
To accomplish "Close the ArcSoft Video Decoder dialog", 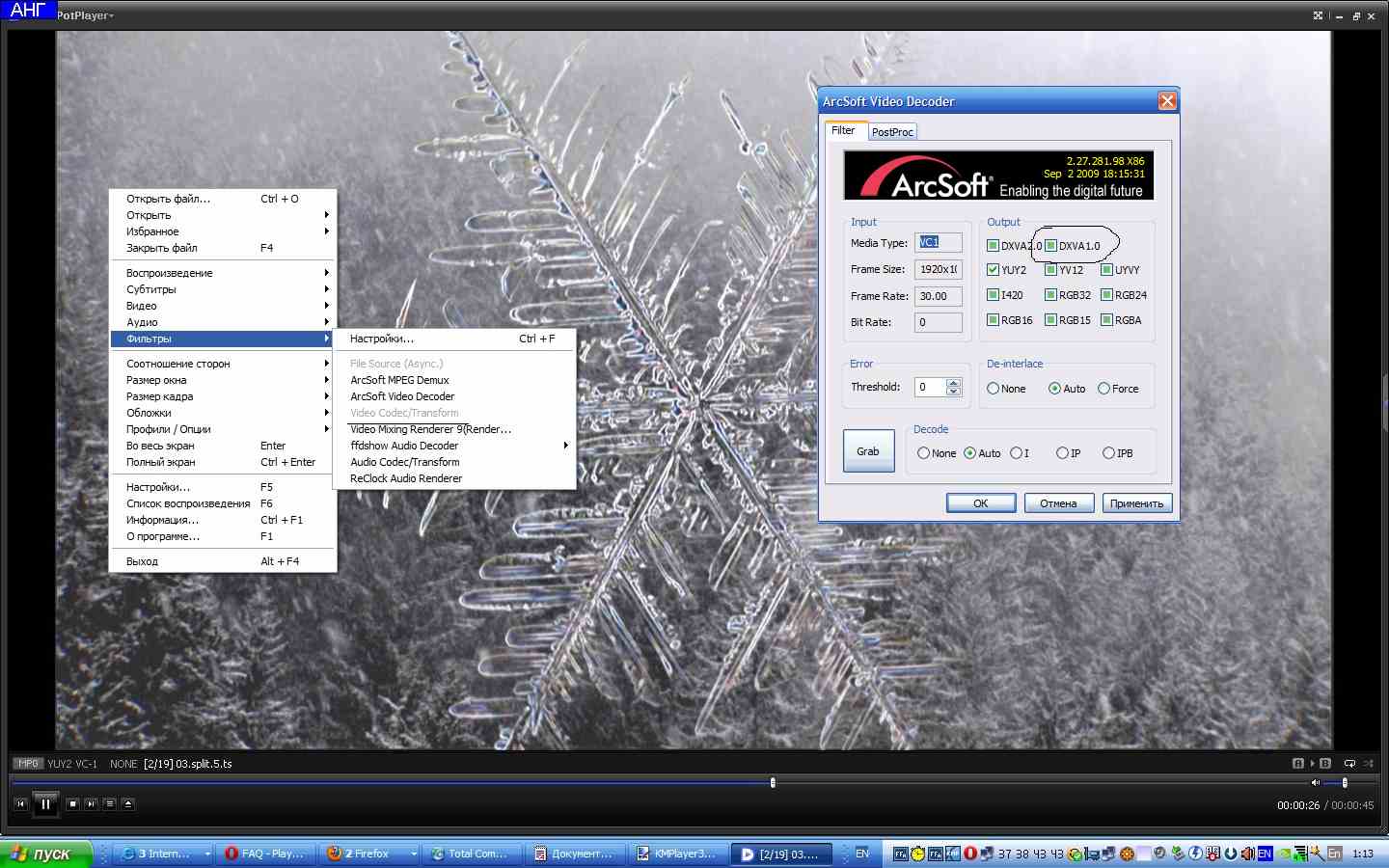I will [1167, 101].
